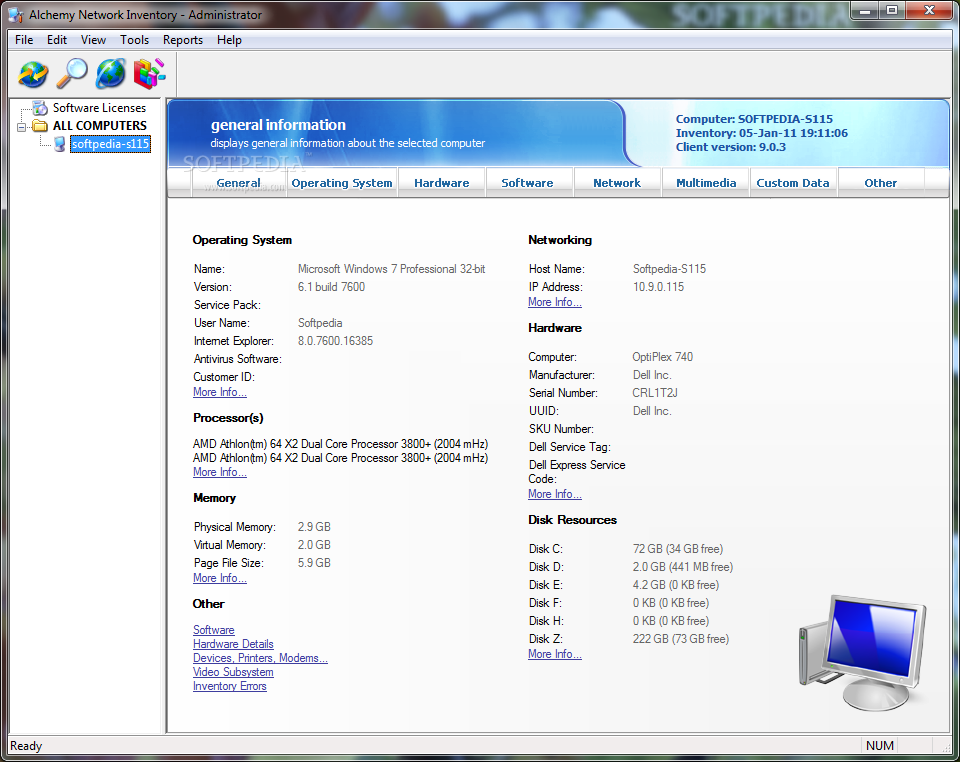Screen dimensions: 960x762
Task: Click the colorful boxes toolbar icon
Action: point(149,74)
